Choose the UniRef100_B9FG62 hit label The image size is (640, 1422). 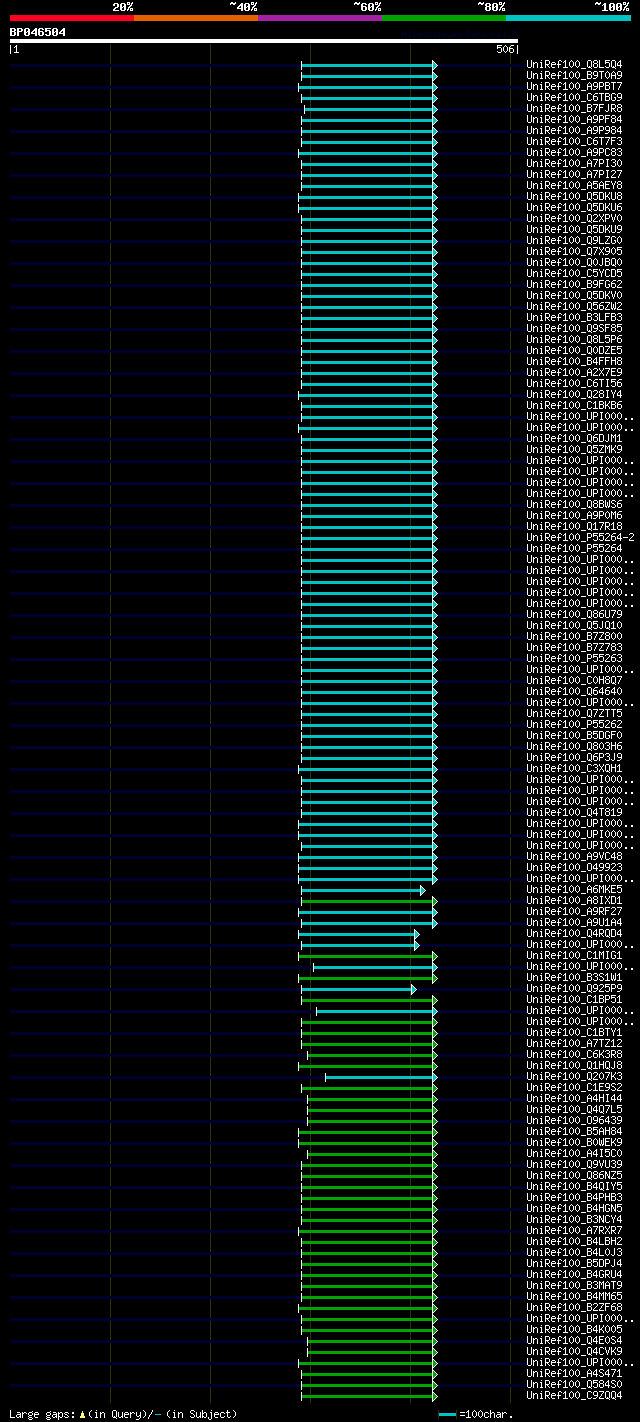click(x=574, y=284)
